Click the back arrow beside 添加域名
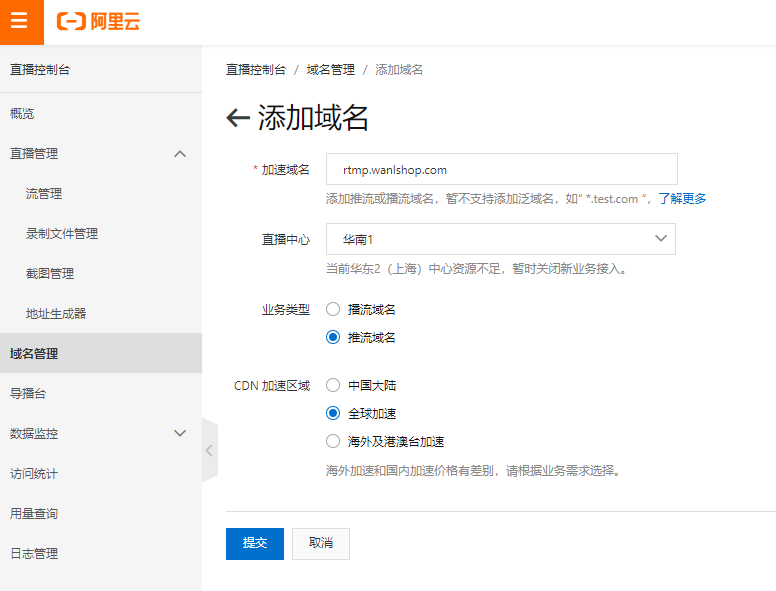Screen dimensions: 776x591 tap(238, 118)
